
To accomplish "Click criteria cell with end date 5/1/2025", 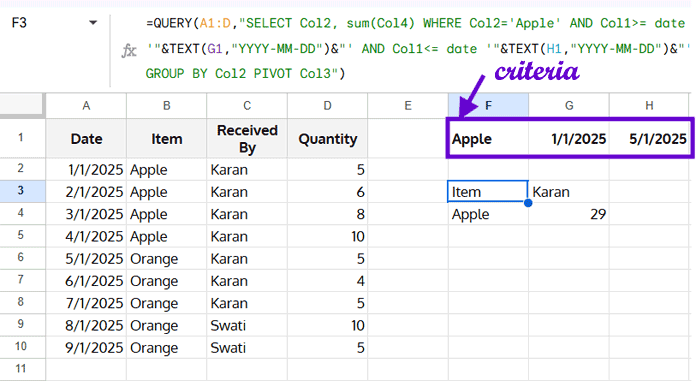I will [650, 139].
